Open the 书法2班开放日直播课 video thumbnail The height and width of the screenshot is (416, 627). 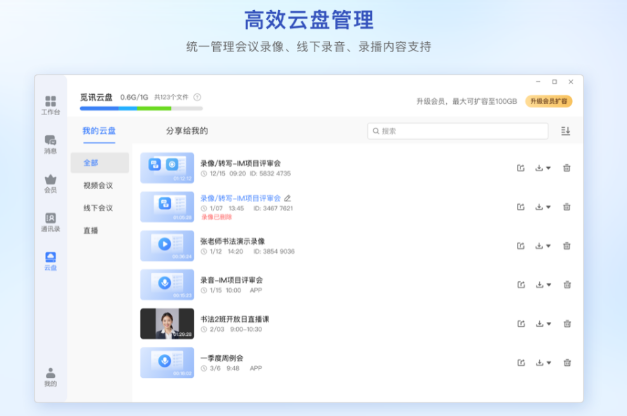[x=167, y=324]
